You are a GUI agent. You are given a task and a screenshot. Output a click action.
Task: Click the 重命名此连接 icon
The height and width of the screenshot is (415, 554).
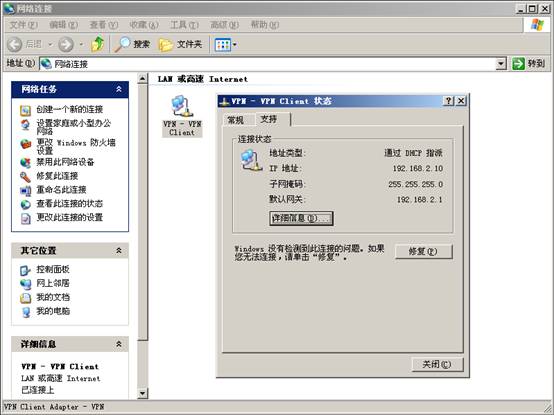25,191
